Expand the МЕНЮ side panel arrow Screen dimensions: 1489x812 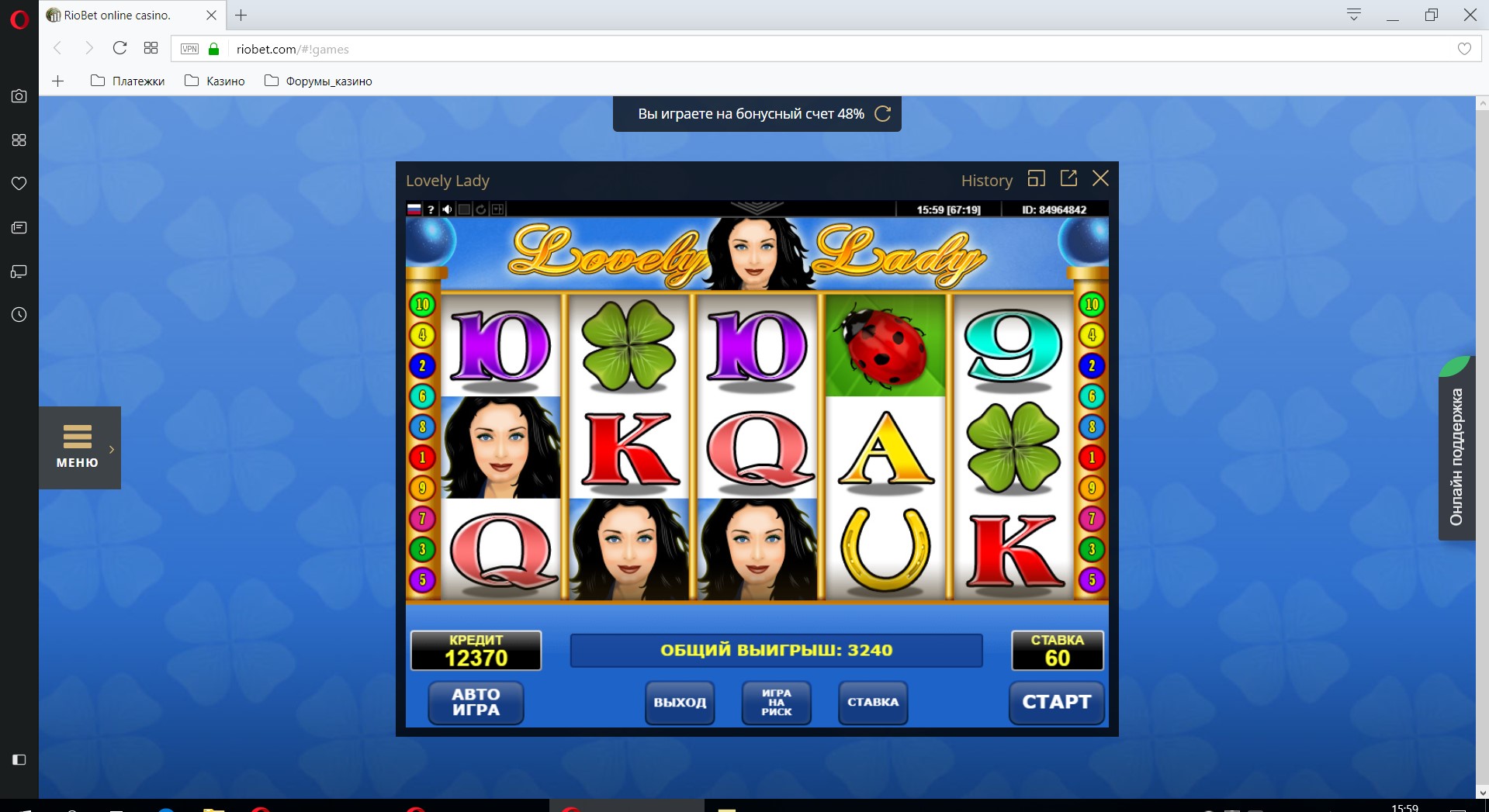point(112,449)
